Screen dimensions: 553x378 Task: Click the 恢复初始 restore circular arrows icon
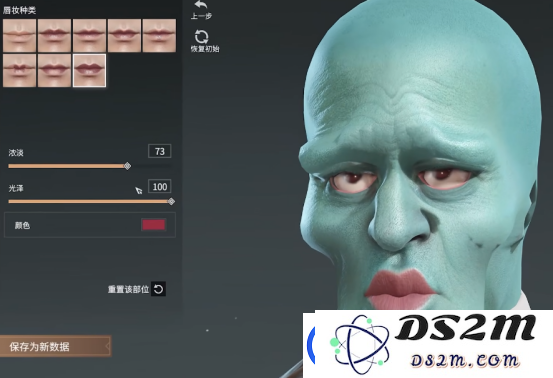coord(201,37)
